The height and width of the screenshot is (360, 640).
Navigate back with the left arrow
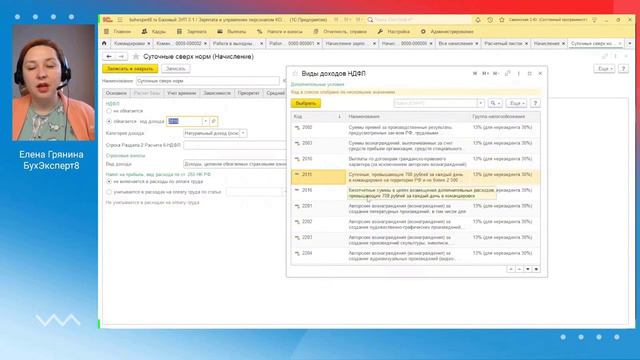click(109, 57)
